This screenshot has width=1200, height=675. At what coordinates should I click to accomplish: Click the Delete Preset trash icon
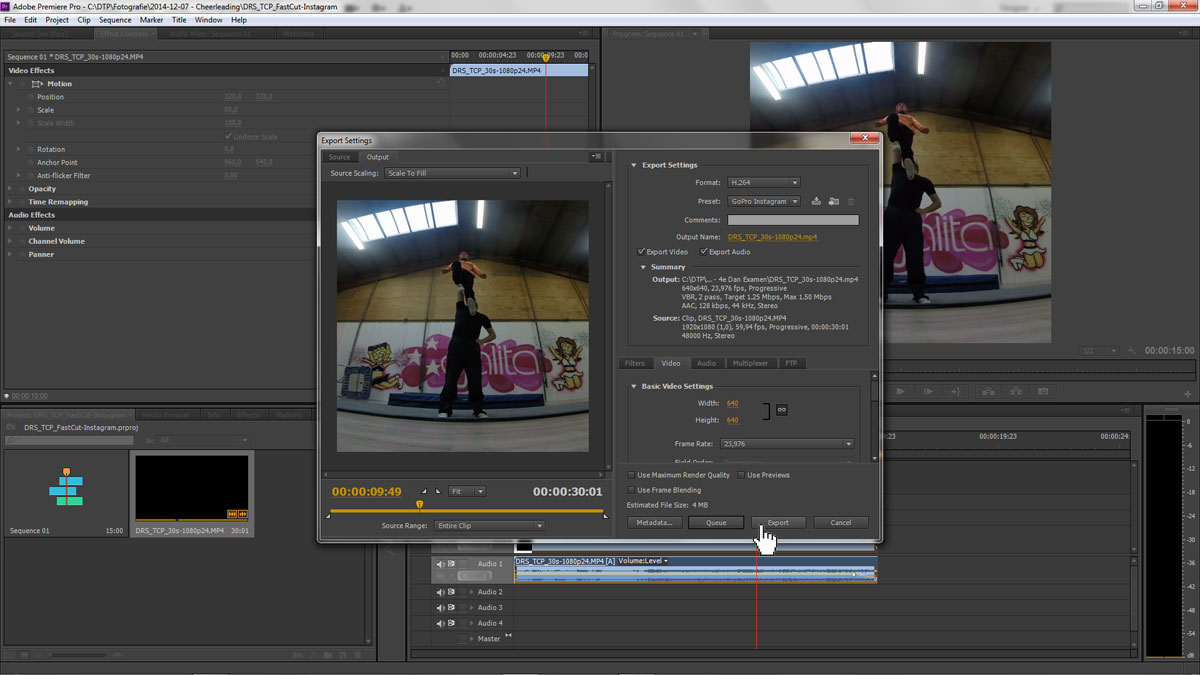pyautogui.click(x=851, y=202)
